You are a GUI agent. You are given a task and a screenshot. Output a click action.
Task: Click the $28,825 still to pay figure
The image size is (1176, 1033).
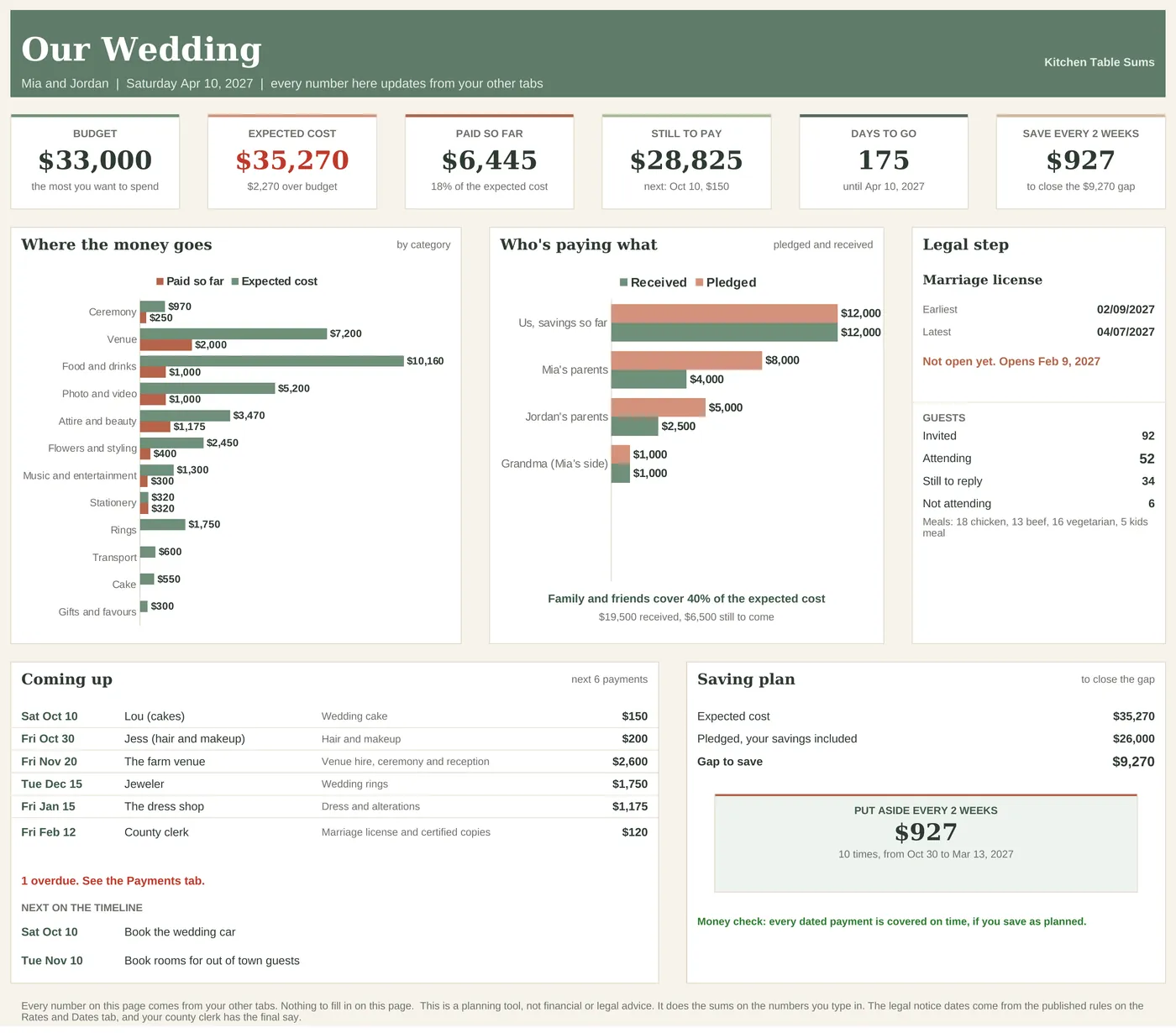[x=686, y=160]
